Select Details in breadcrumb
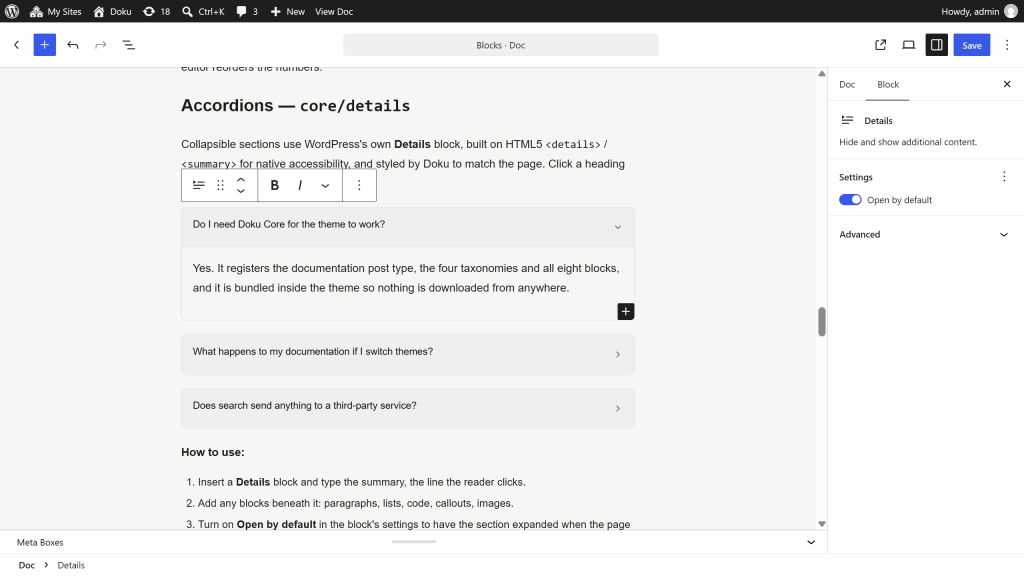 (71, 565)
